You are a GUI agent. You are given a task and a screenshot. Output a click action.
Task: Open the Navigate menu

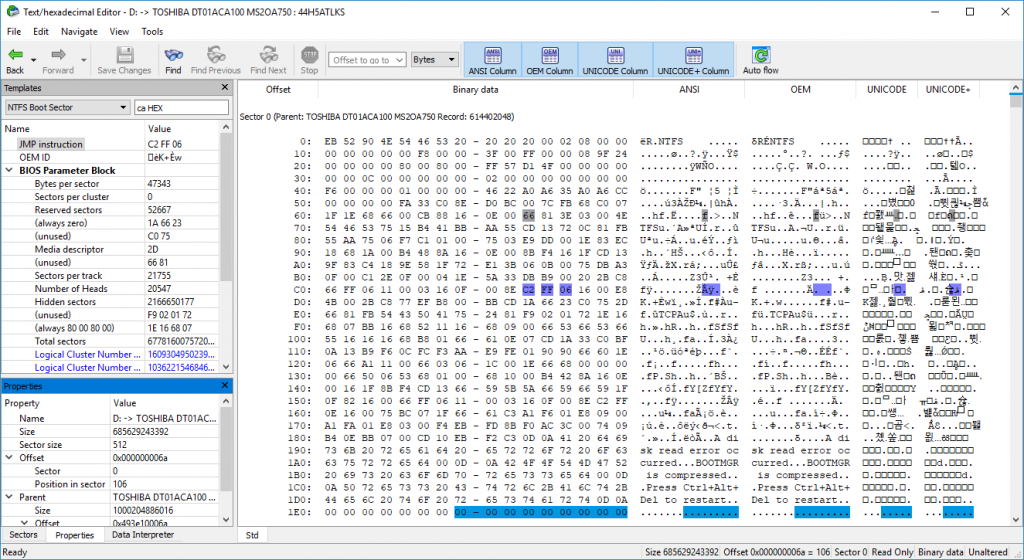click(x=79, y=31)
